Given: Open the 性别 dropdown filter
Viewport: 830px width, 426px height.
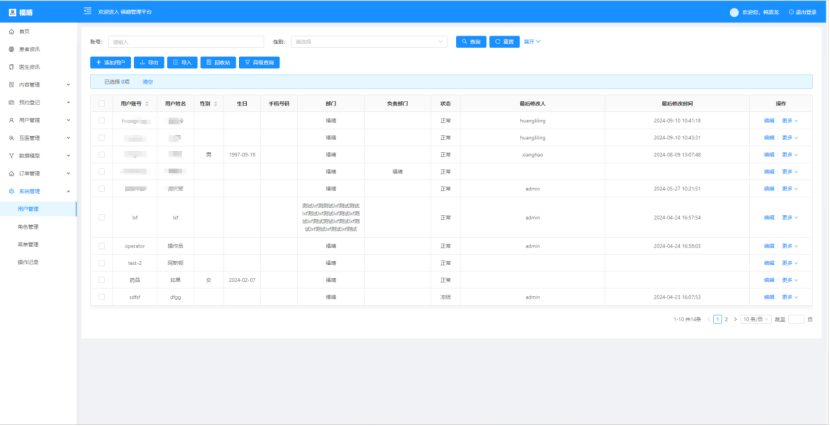Looking at the screenshot, I should pyautogui.click(x=368, y=42).
